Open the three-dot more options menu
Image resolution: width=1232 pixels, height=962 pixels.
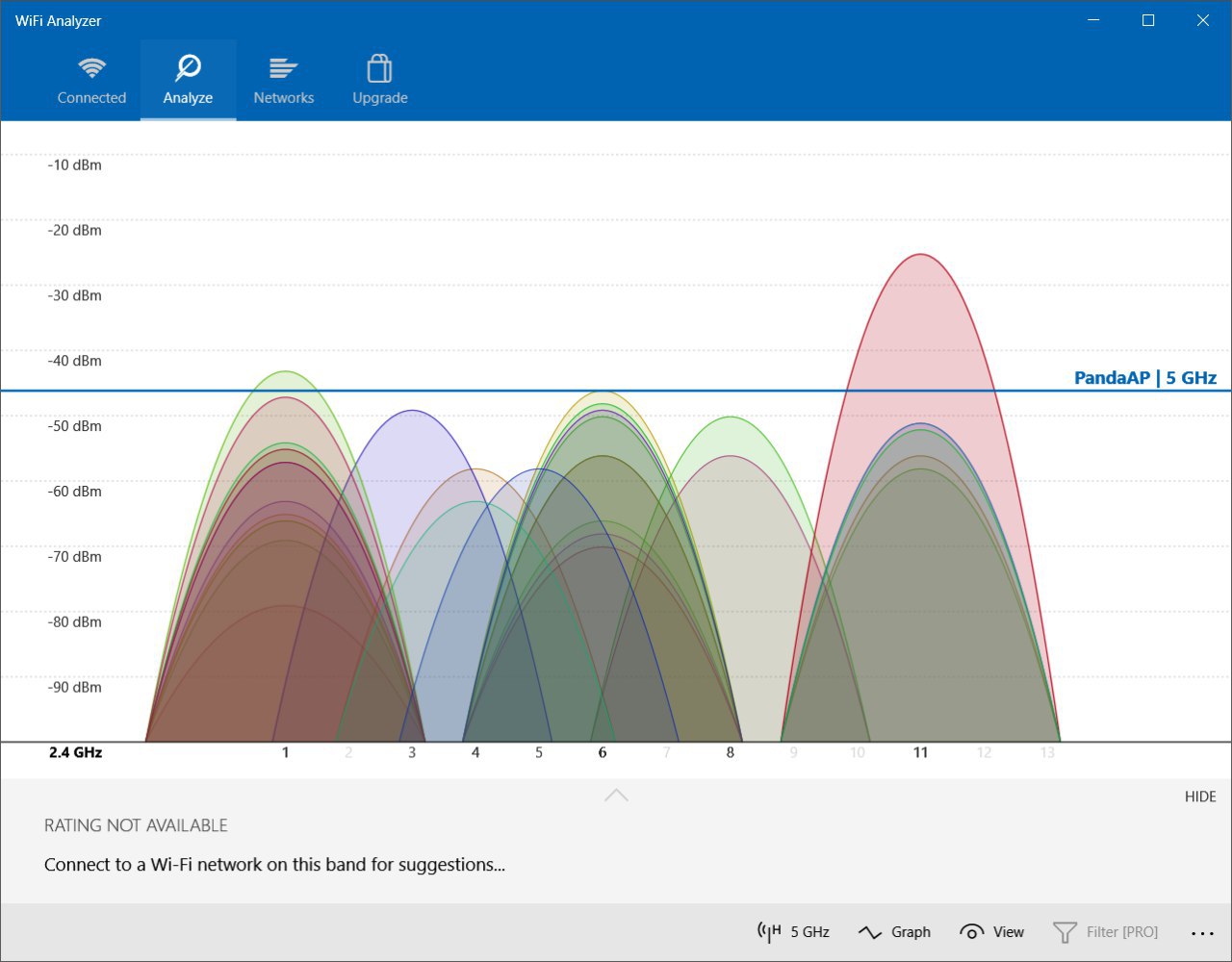pos(1202,932)
